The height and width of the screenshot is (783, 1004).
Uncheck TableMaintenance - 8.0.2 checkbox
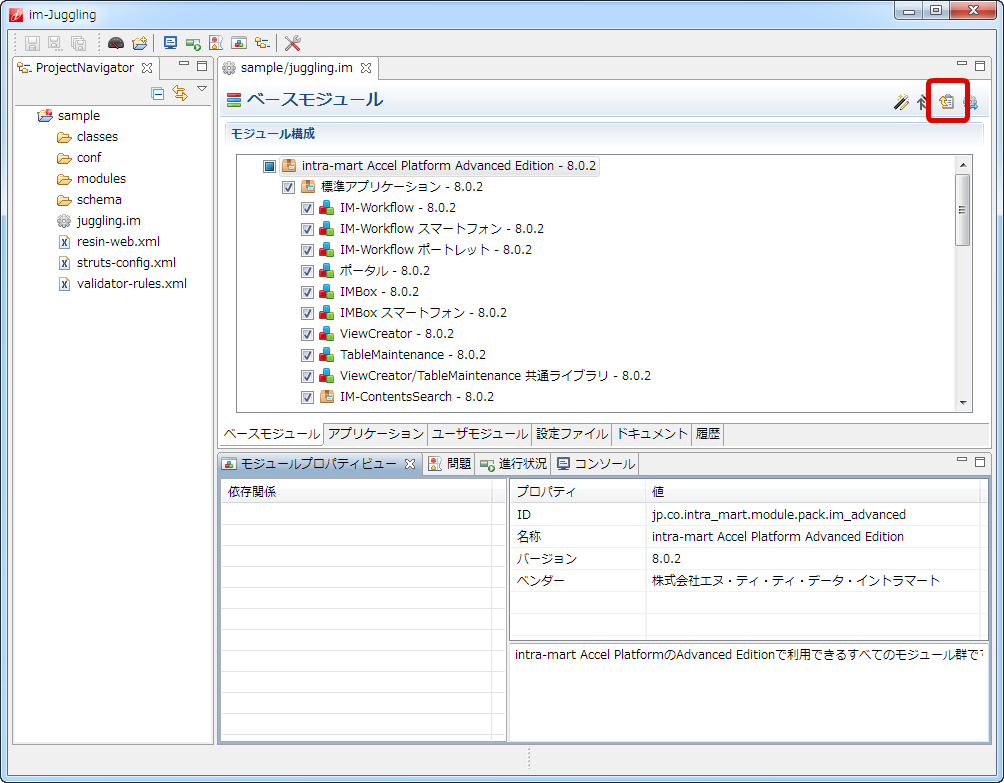click(307, 355)
